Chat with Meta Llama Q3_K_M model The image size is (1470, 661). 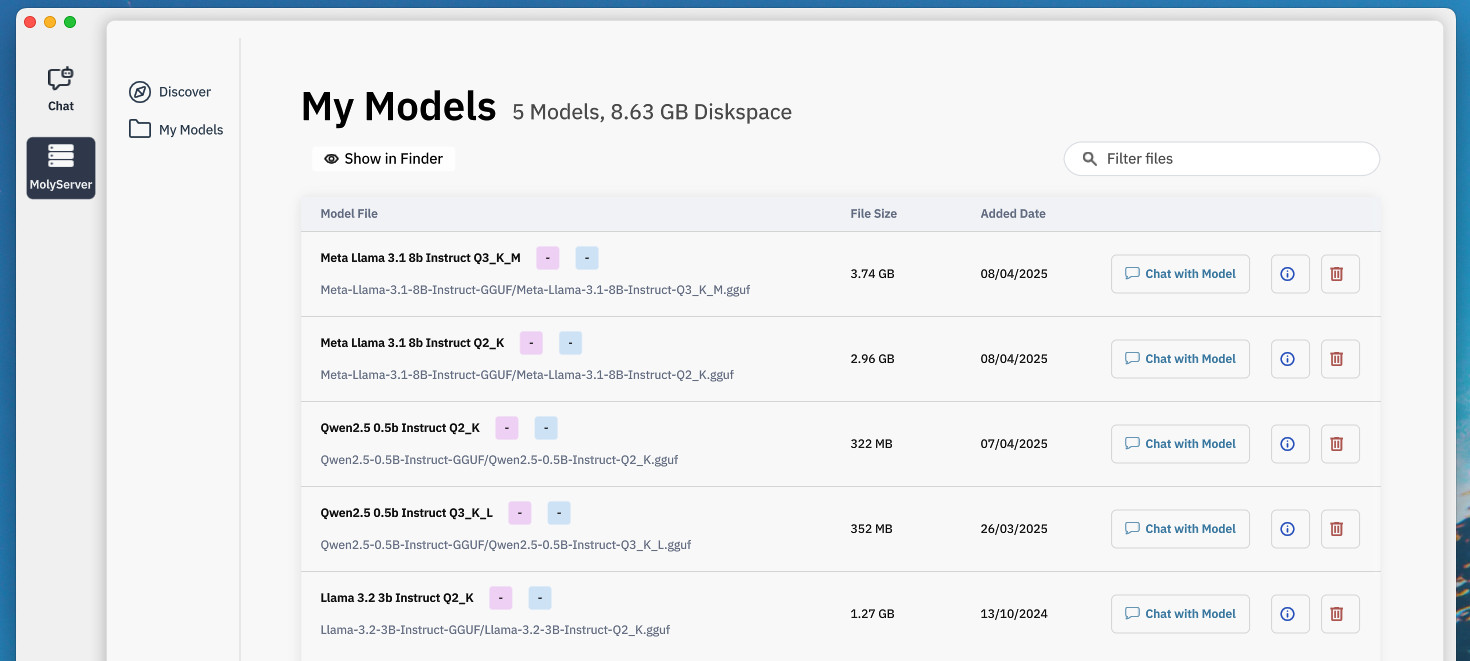tap(1180, 274)
